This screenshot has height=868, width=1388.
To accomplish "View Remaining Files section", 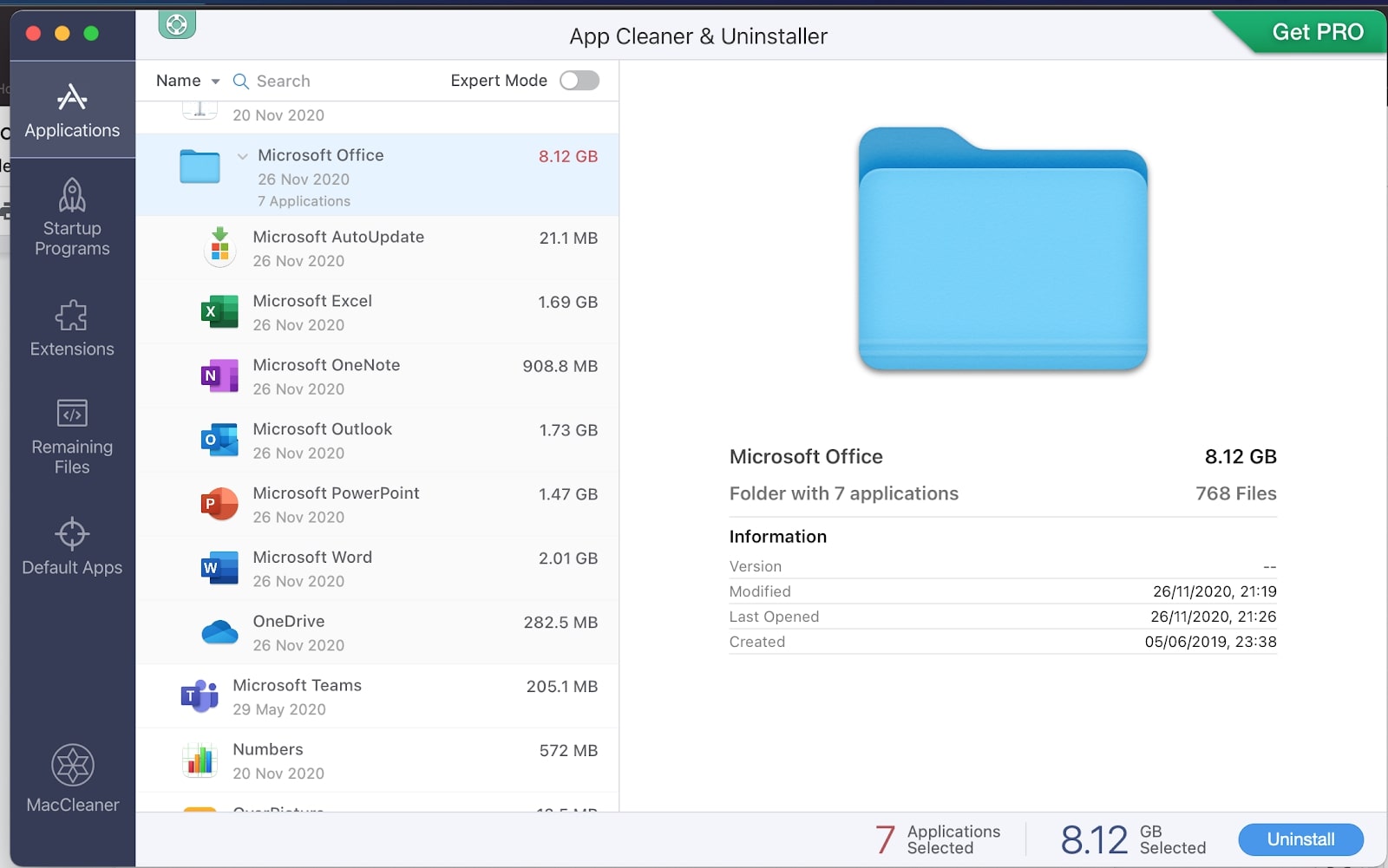I will click(x=72, y=438).
